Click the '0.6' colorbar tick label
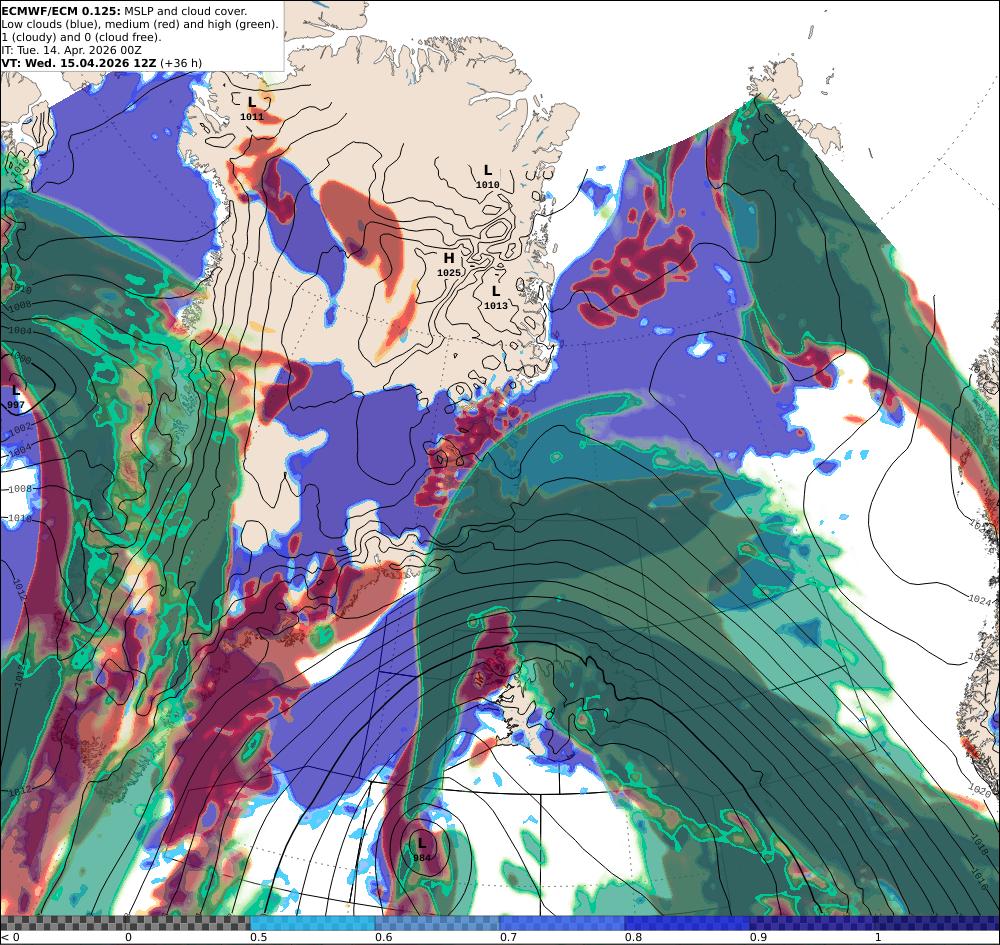Viewport: 1000px width, 945px height. pos(383,937)
